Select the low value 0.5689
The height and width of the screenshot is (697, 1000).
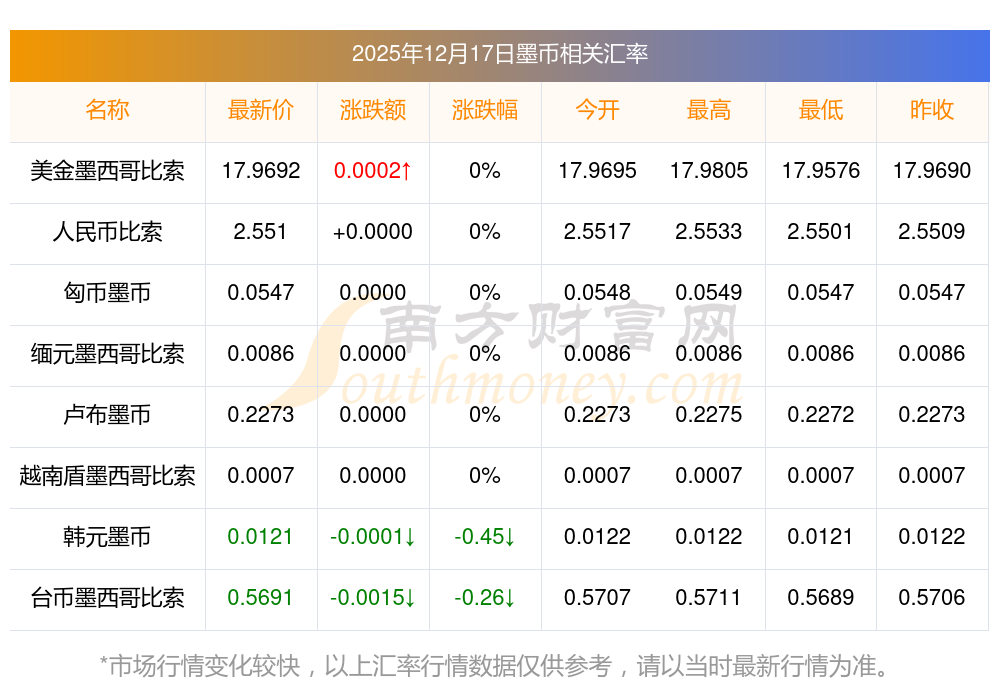coord(821,598)
